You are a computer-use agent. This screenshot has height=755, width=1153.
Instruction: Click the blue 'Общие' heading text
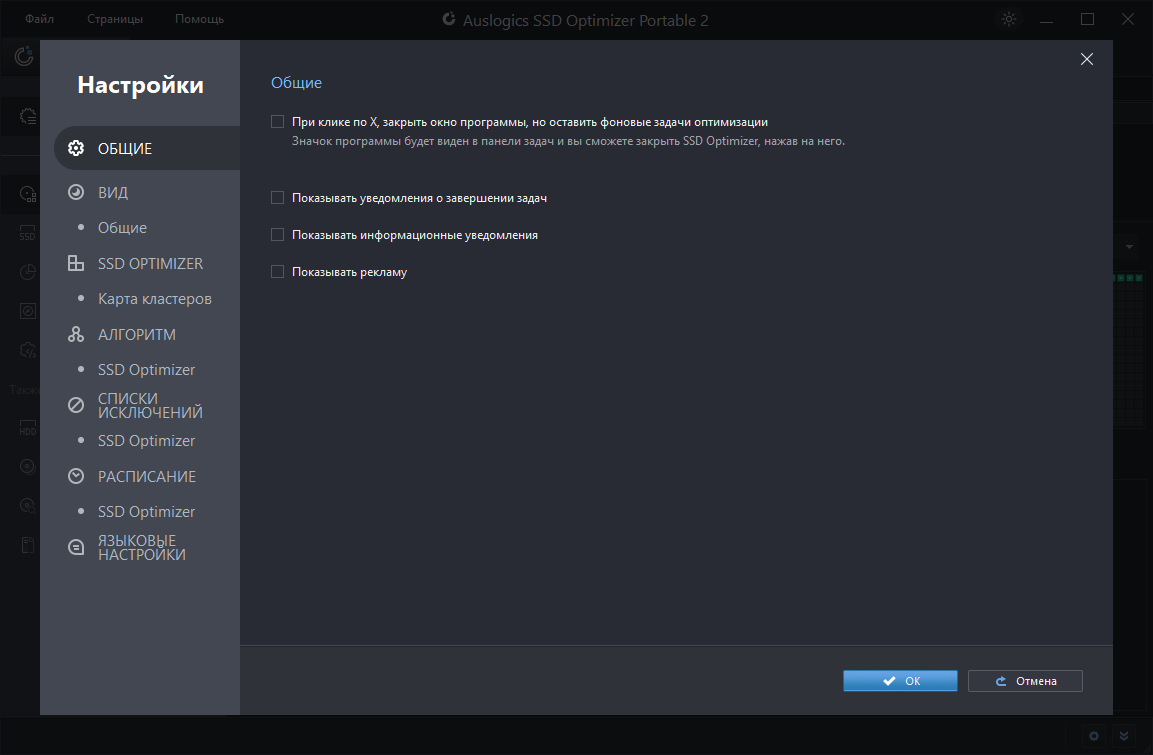click(296, 82)
